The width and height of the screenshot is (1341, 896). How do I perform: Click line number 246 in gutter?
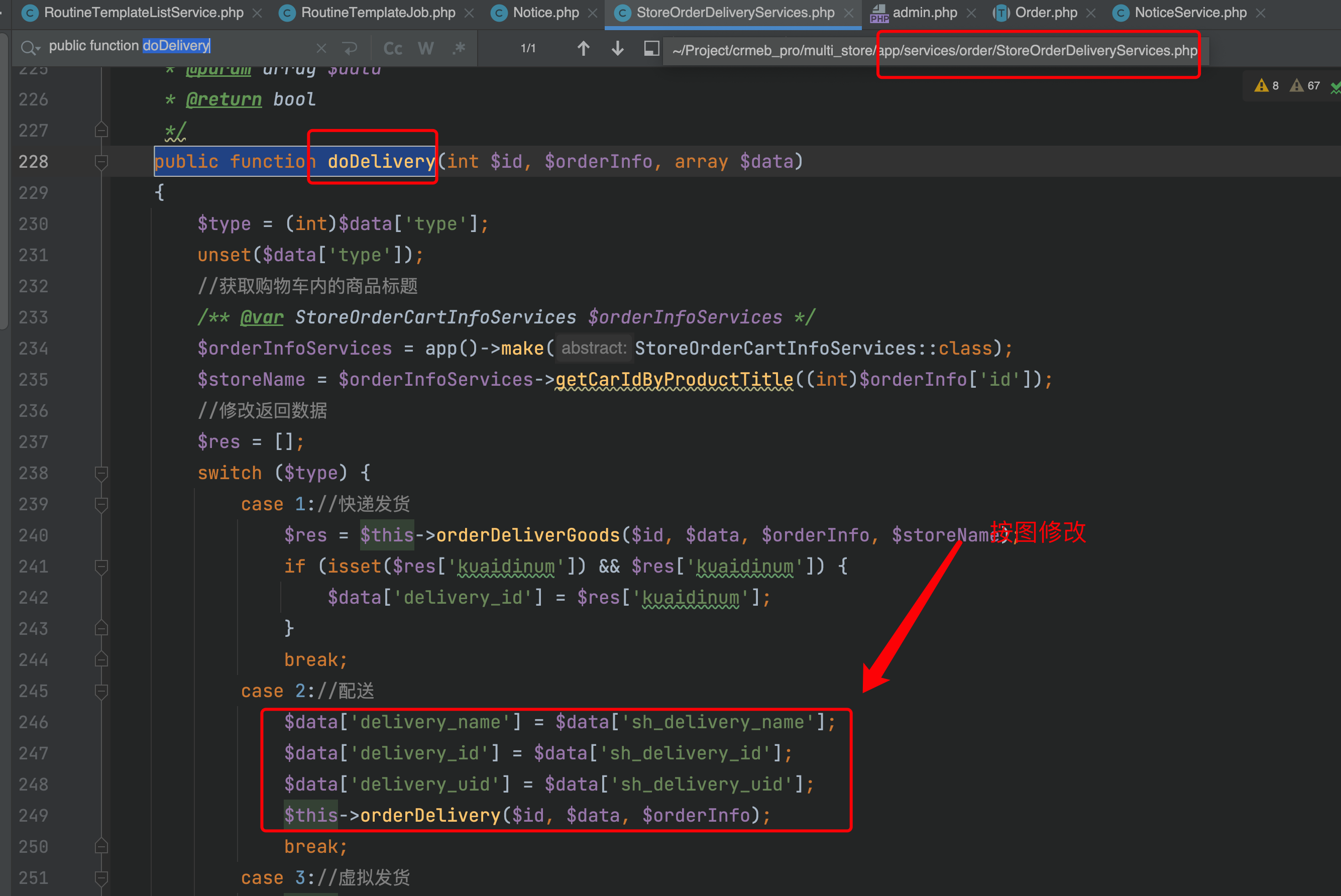33,722
